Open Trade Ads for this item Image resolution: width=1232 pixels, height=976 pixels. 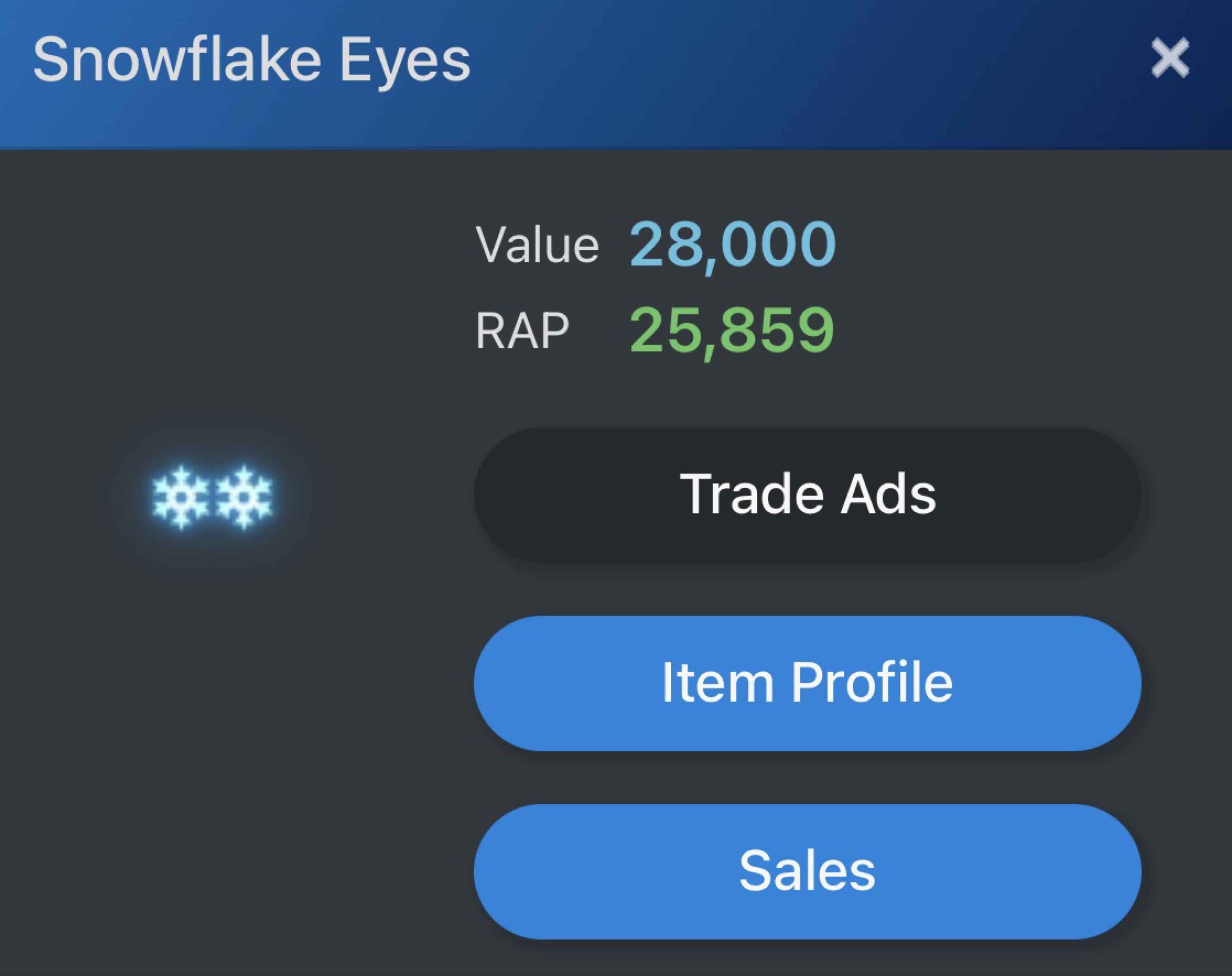[807, 494]
